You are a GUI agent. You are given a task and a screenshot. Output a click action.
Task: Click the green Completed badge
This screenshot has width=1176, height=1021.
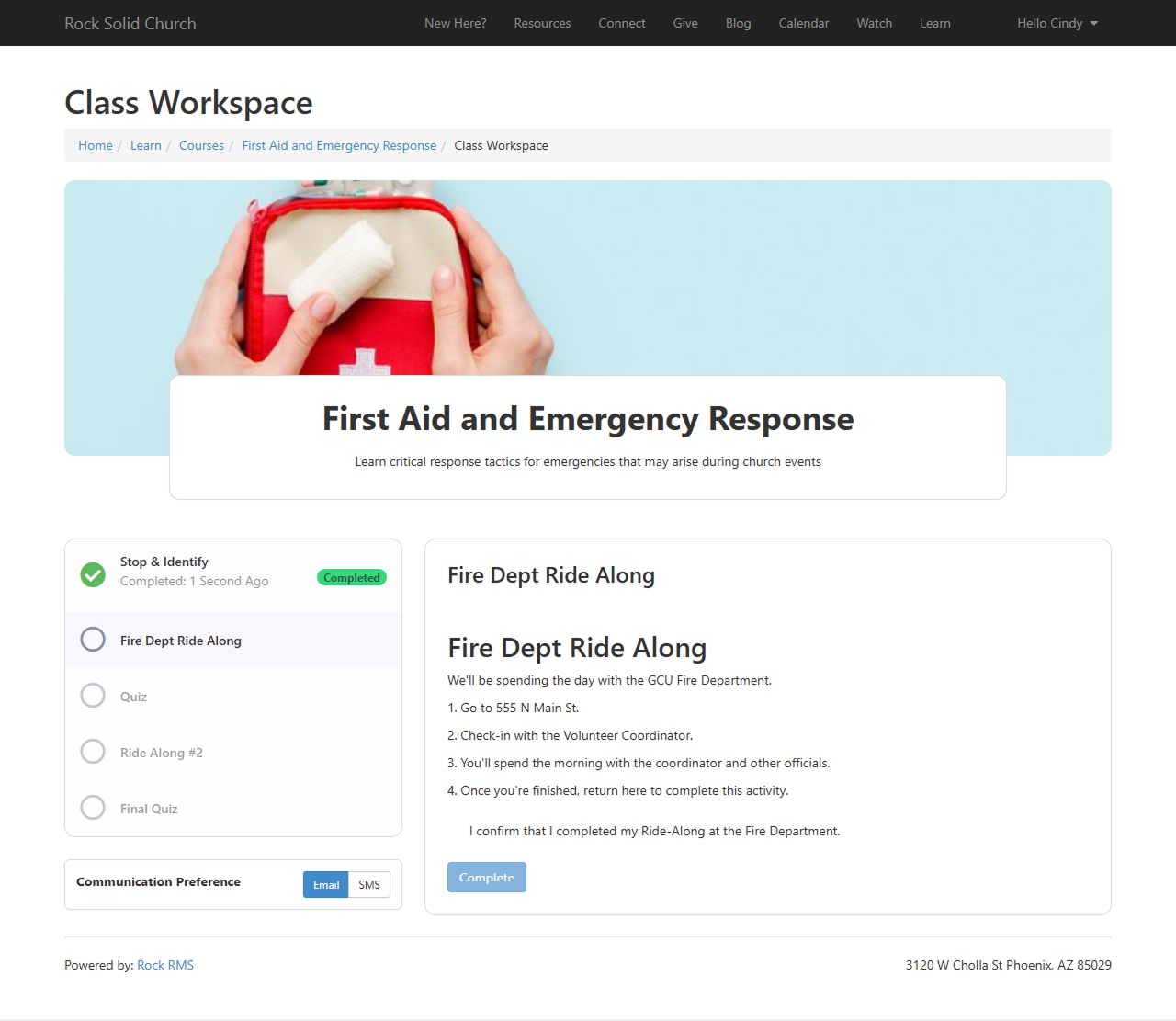tap(352, 578)
